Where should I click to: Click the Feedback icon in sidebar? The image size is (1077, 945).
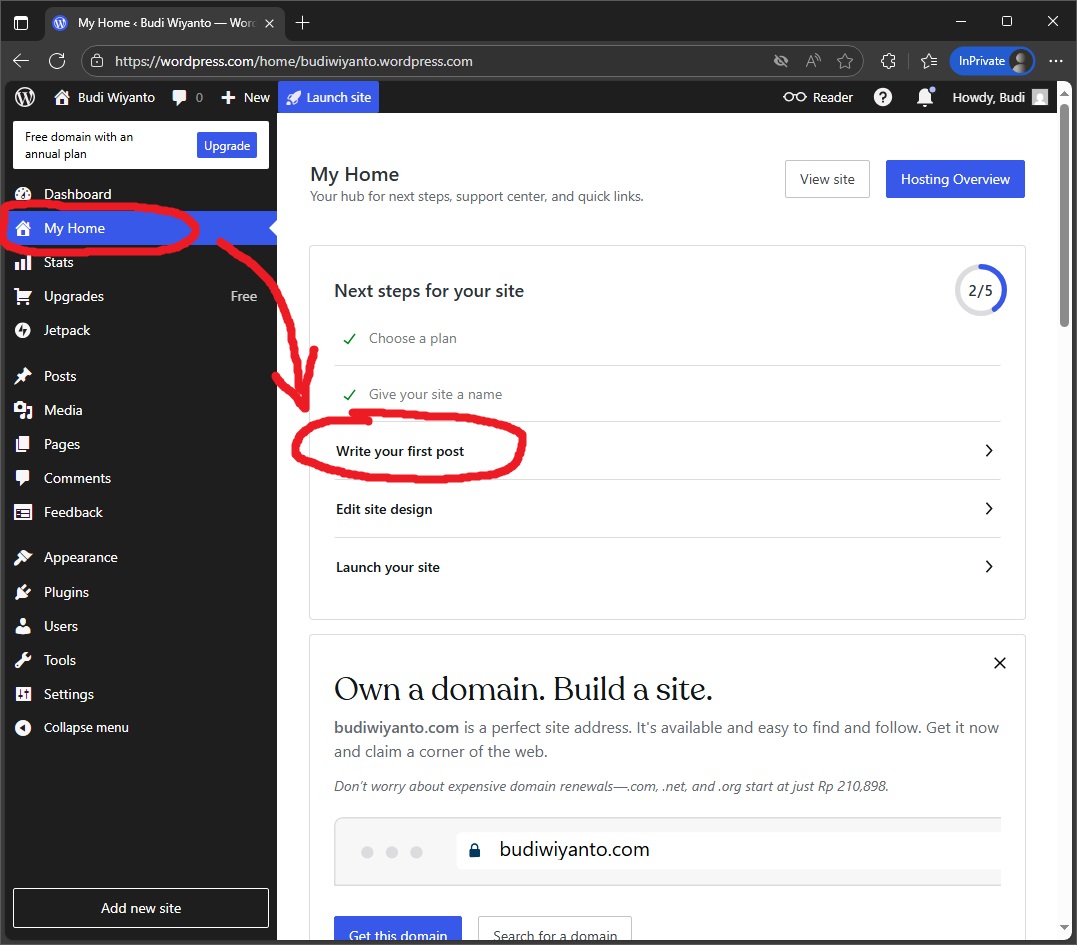(23, 512)
